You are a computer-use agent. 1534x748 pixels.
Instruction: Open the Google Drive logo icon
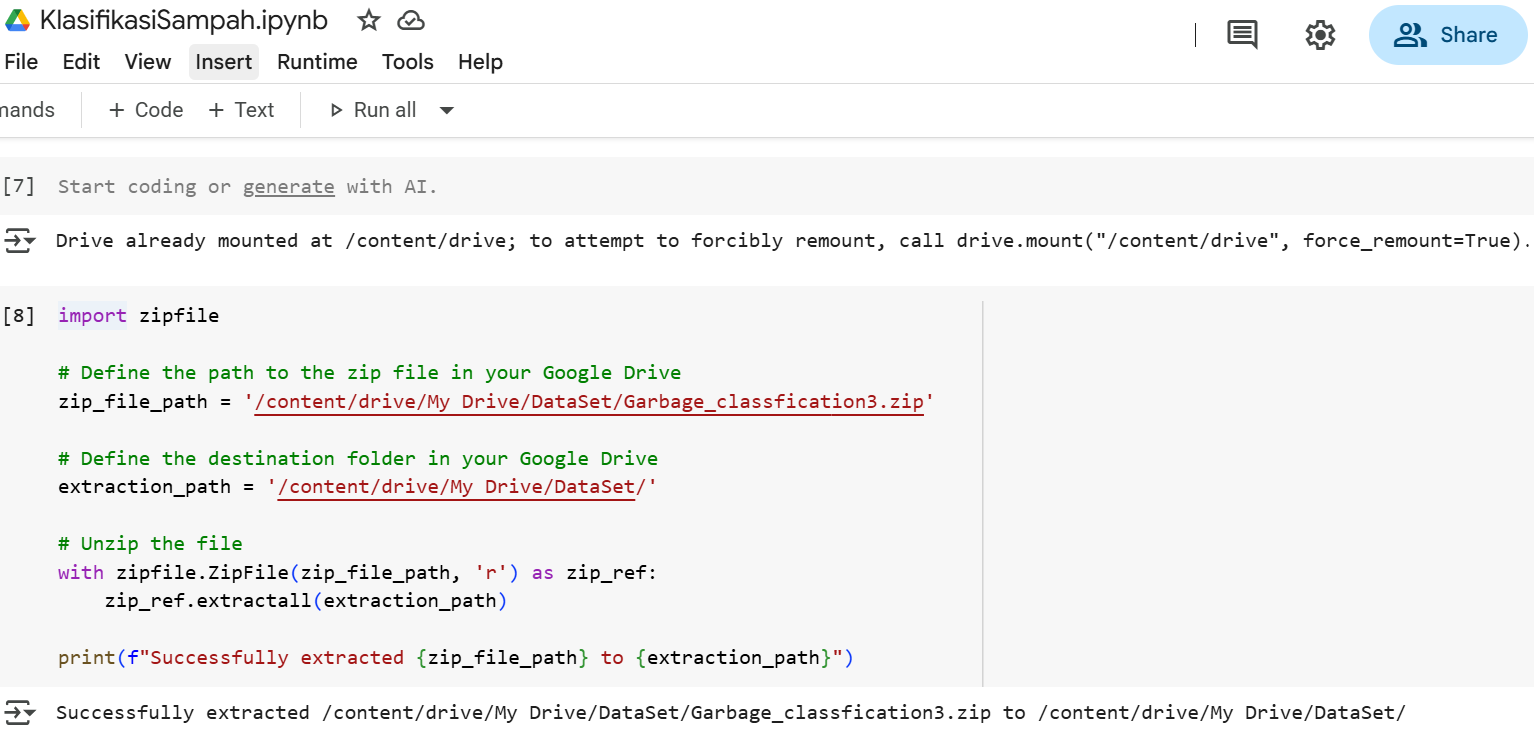coord(18,21)
